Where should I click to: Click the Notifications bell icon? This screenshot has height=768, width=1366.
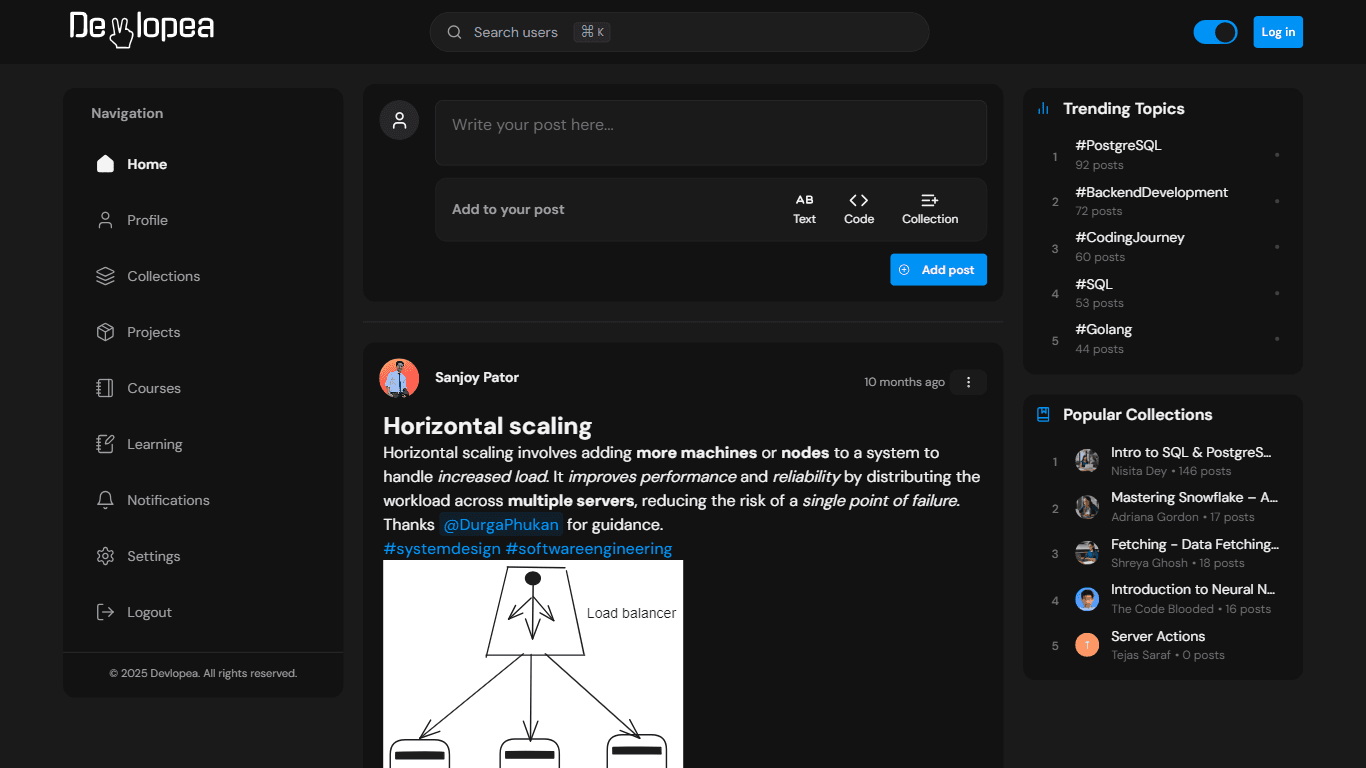[105, 500]
